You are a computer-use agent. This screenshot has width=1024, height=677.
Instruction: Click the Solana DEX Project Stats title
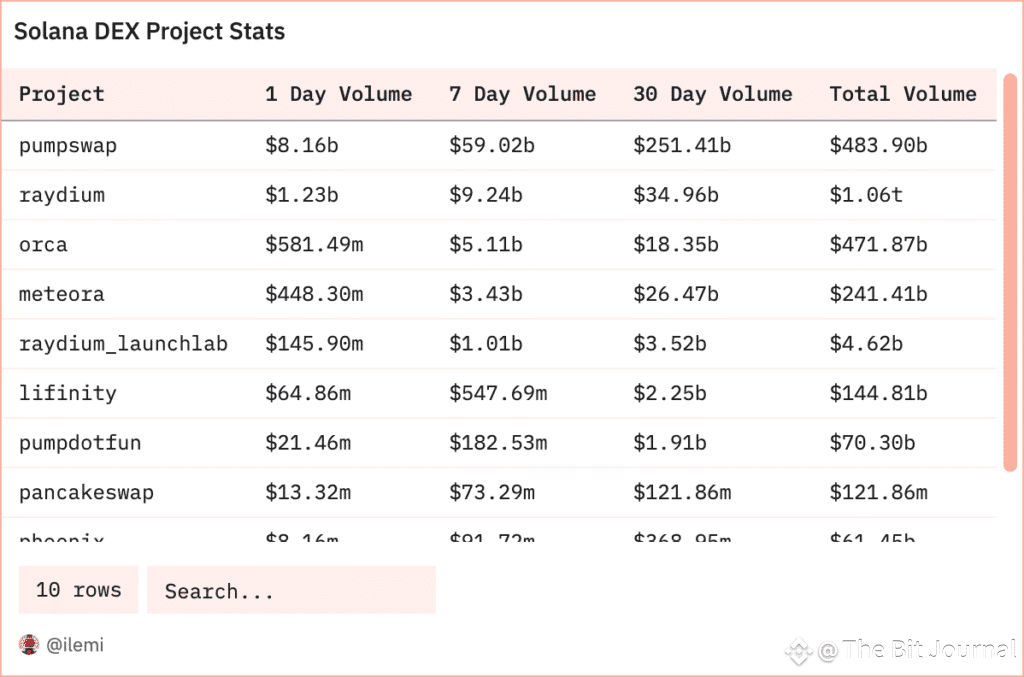pos(150,31)
